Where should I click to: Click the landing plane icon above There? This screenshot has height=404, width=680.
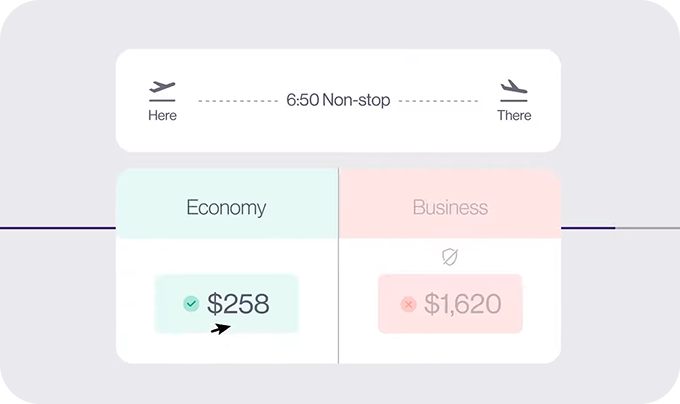pyautogui.click(x=514, y=90)
